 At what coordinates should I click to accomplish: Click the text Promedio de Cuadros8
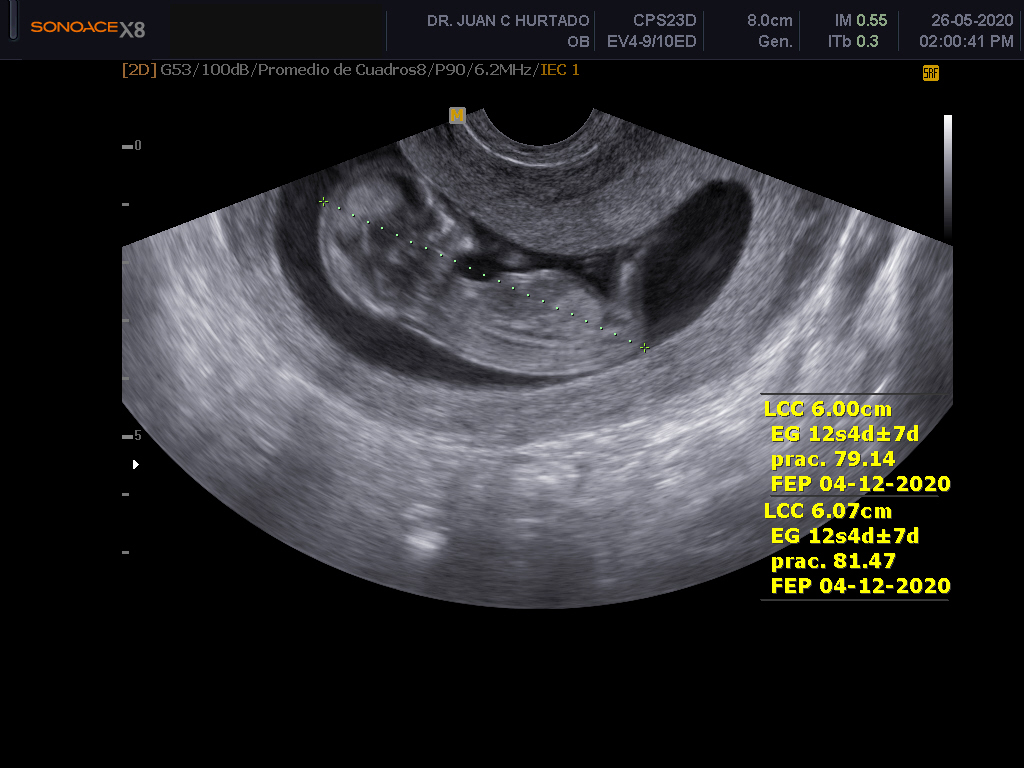coord(344,70)
